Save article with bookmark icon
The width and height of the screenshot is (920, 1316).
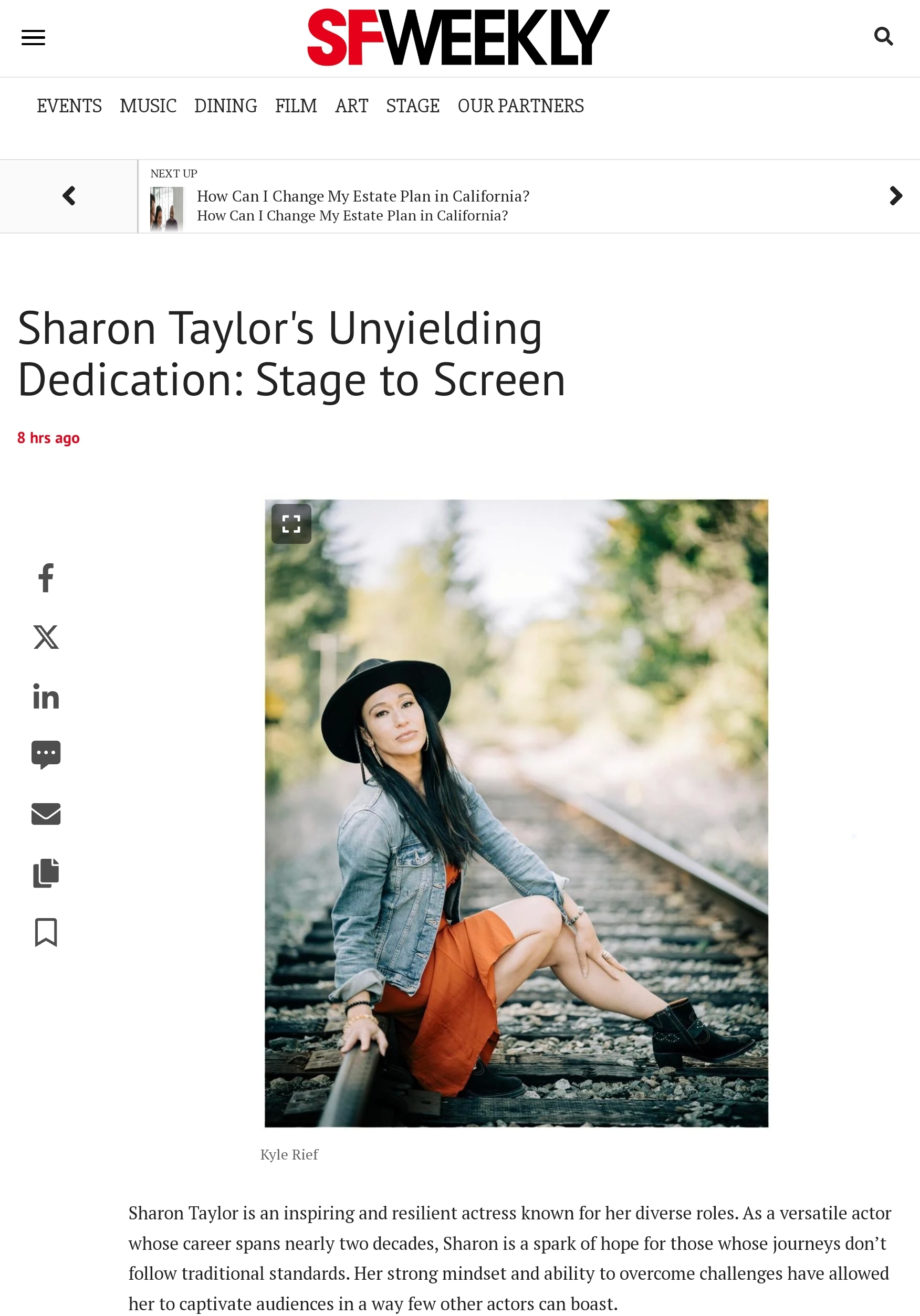click(46, 932)
